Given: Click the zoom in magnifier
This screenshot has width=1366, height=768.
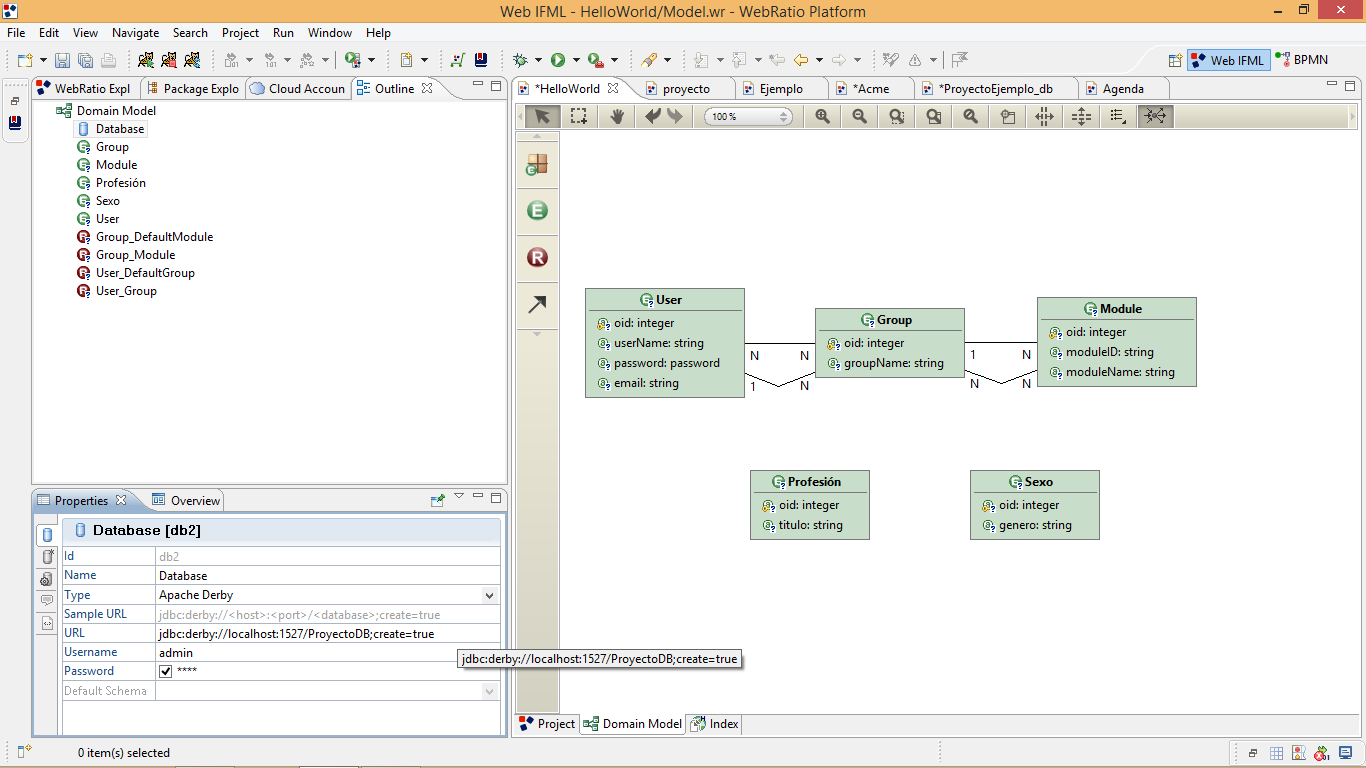Looking at the screenshot, I should [x=822, y=116].
